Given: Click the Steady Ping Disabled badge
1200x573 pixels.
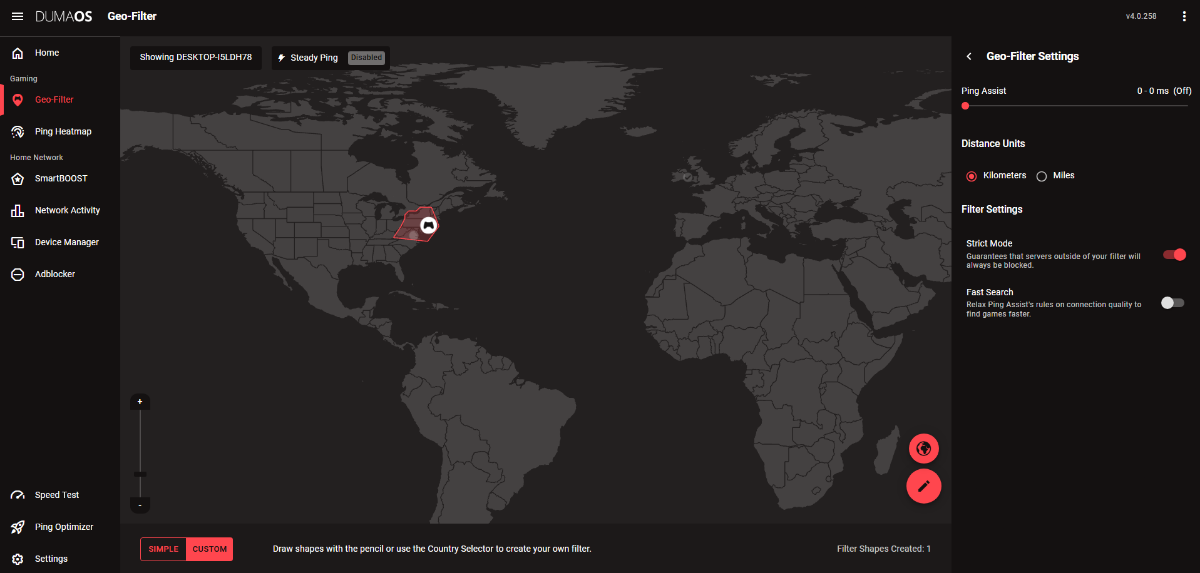Looking at the screenshot, I should 366,58.
